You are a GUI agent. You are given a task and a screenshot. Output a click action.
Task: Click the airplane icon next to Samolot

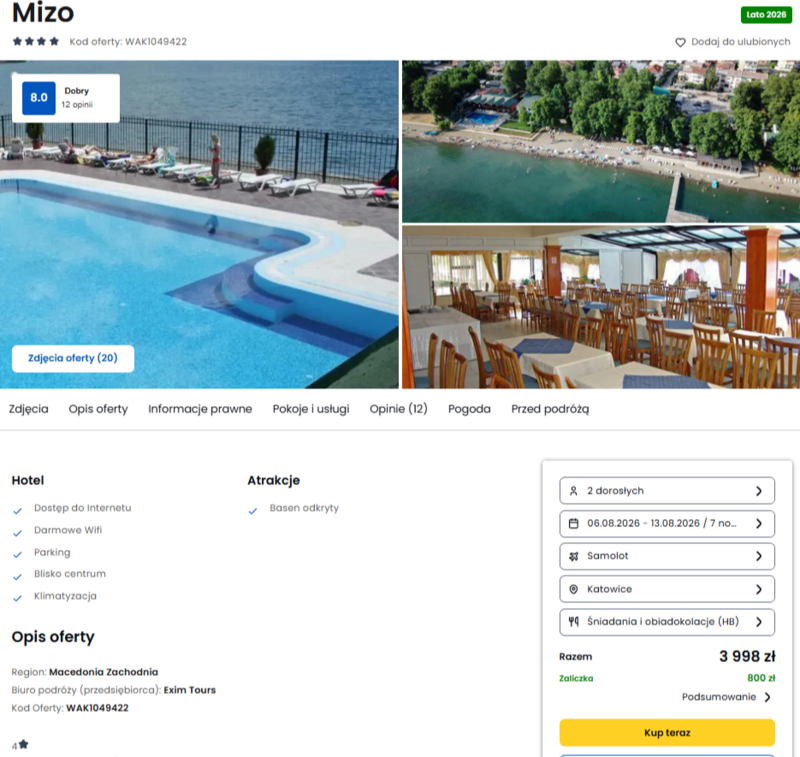573,556
